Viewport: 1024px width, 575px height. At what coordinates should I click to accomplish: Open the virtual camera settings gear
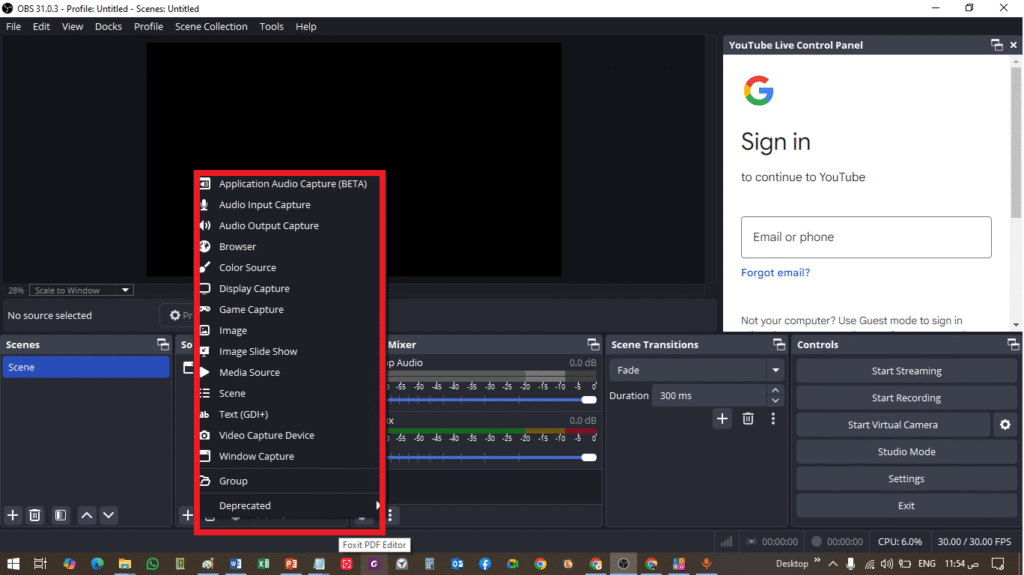click(1005, 425)
